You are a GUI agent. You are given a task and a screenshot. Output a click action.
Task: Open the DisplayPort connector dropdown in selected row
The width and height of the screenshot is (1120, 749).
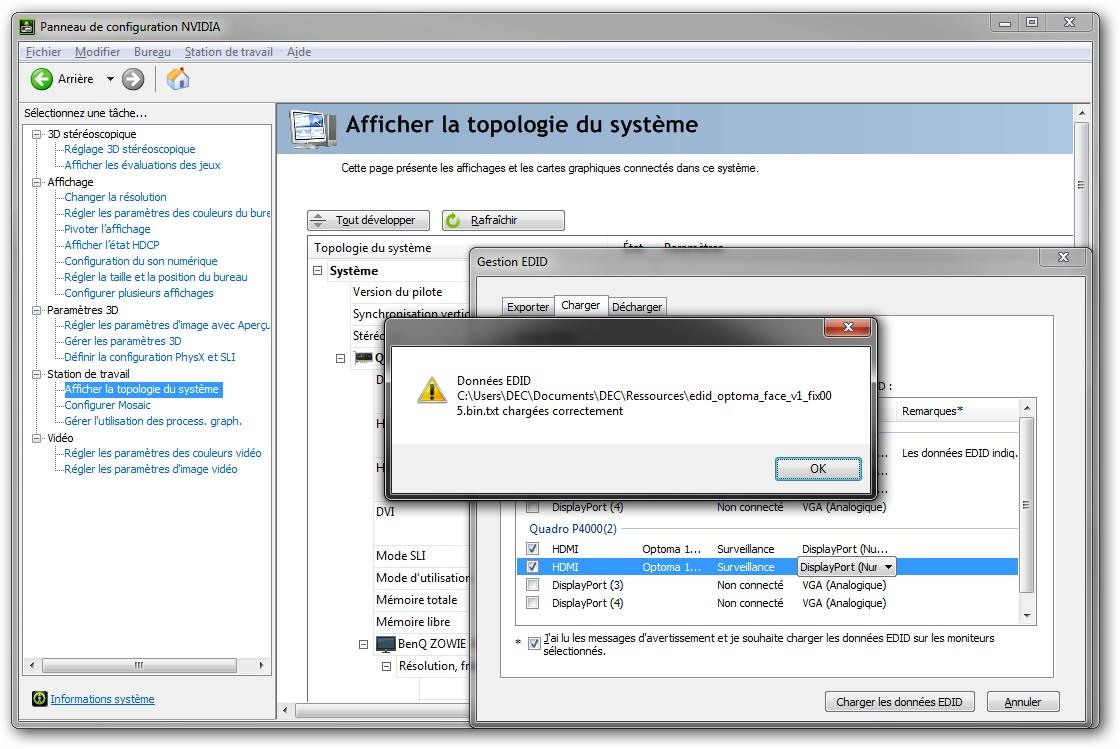[x=886, y=567]
